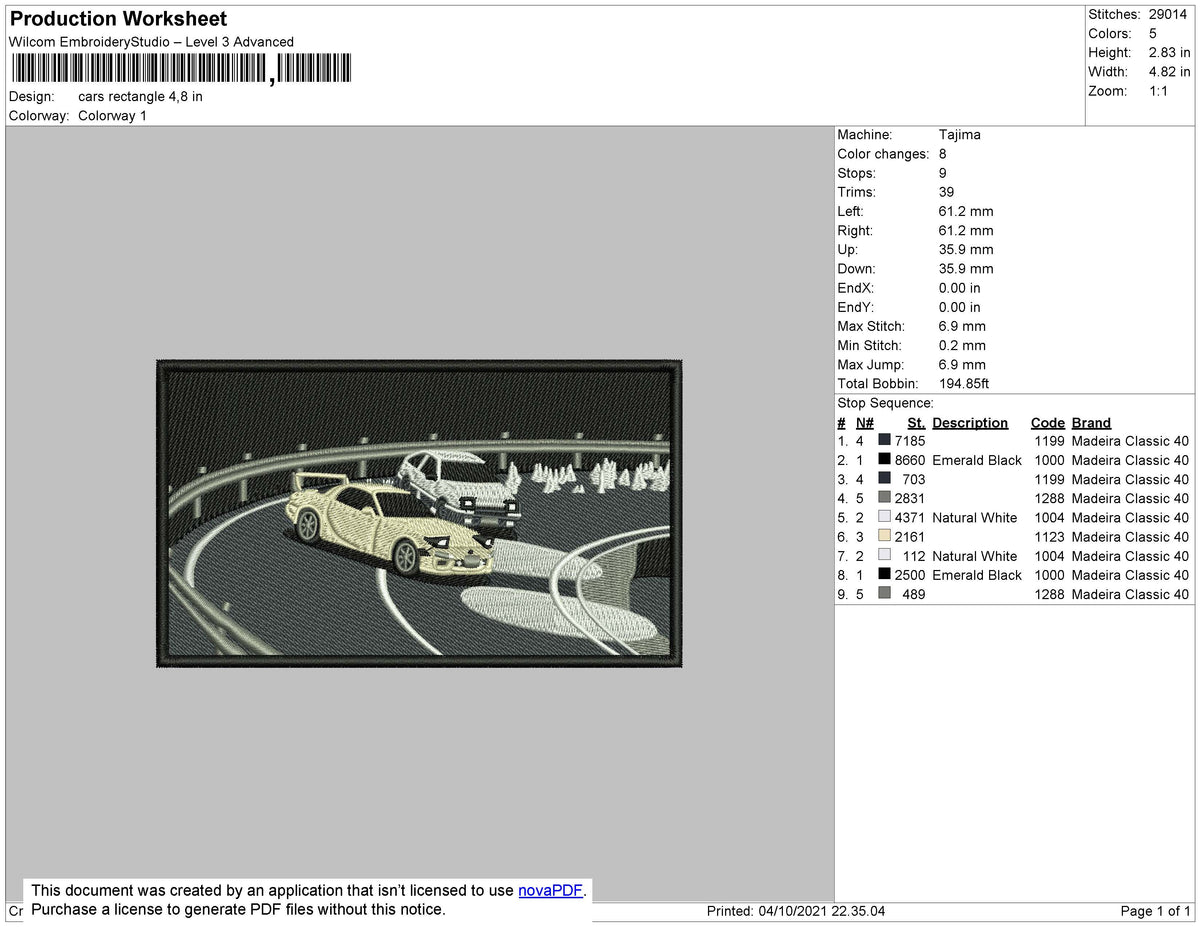Click the 112 Natural White color chip
Image resolution: width=1200 pixels, height=927 pixels.
coord(884,556)
